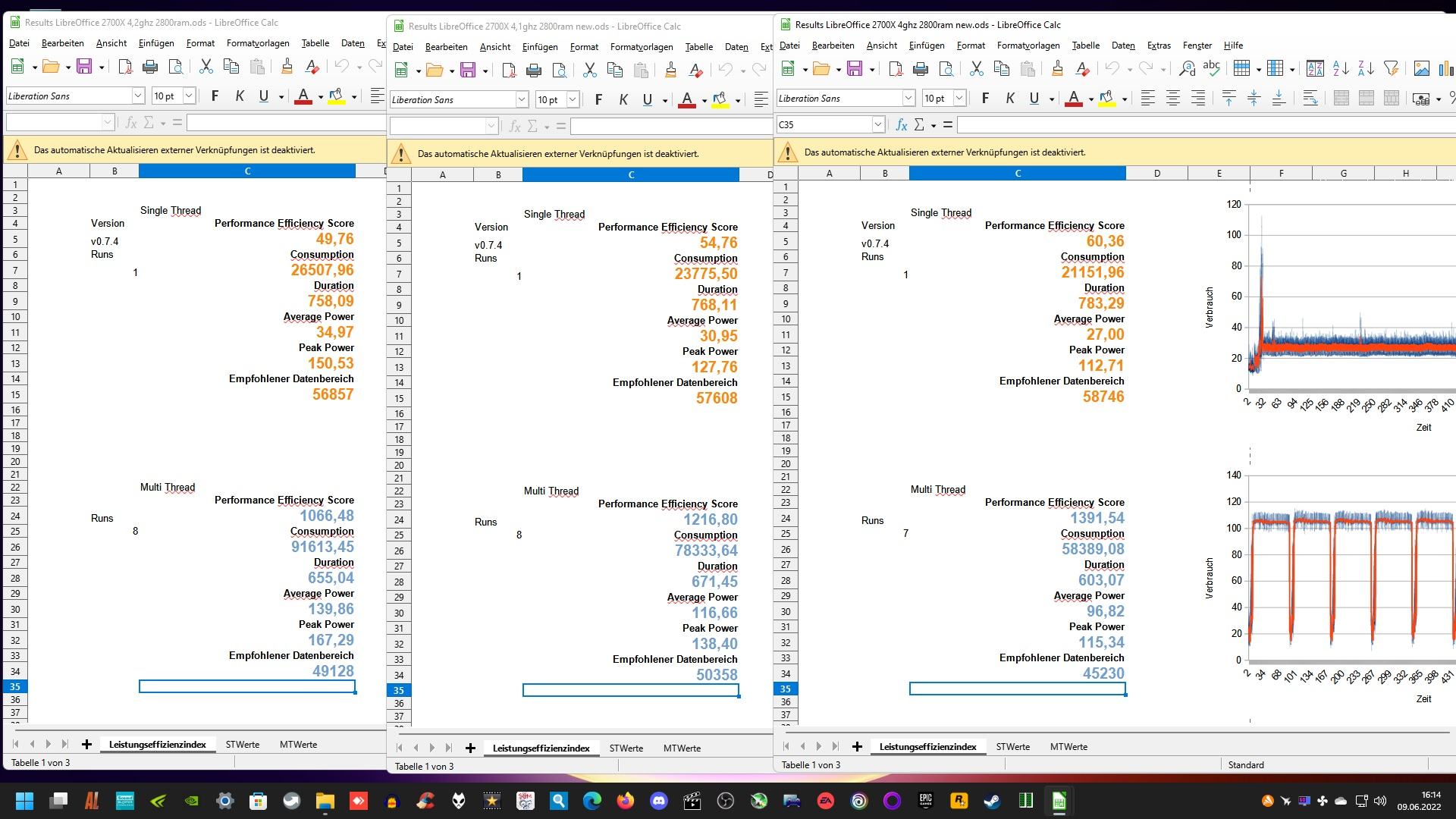Align bottom in right window toolbar
This screenshot has width=1456, height=819.
coord(1279,98)
